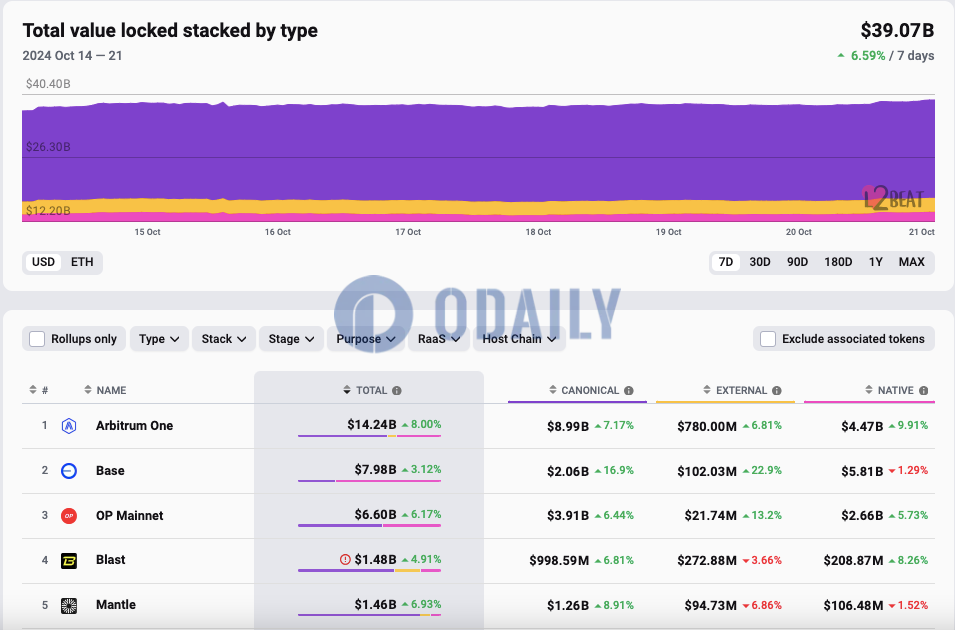Image resolution: width=955 pixels, height=630 pixels.
Task: Open the Stage filter dropdown
Action: pyautogui.click(x=291, y=339)
